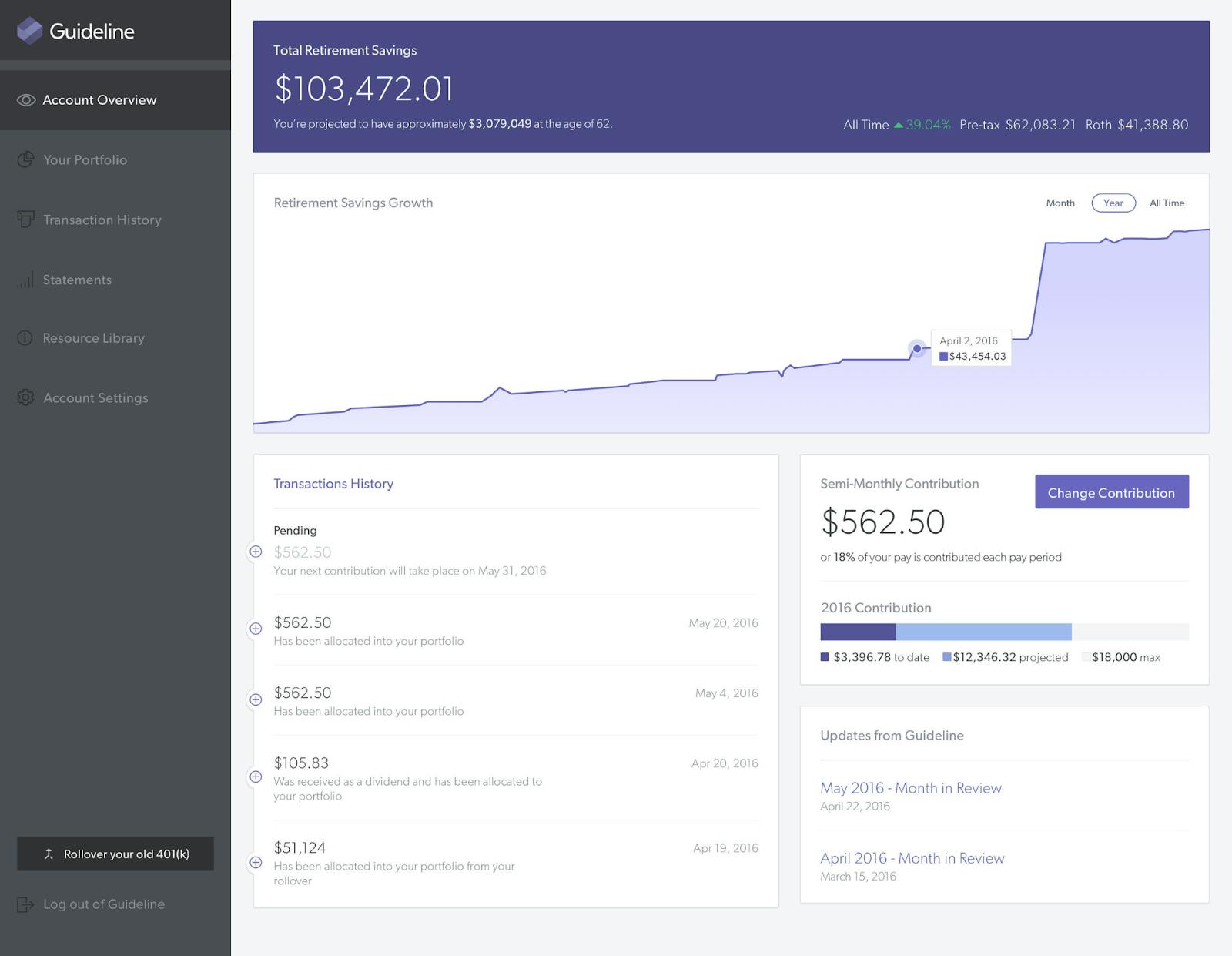Image resolution: width=1232 pixels, height=956 pixels.
Task: Click the Change Contribution button
Action: click(1111, 492)
